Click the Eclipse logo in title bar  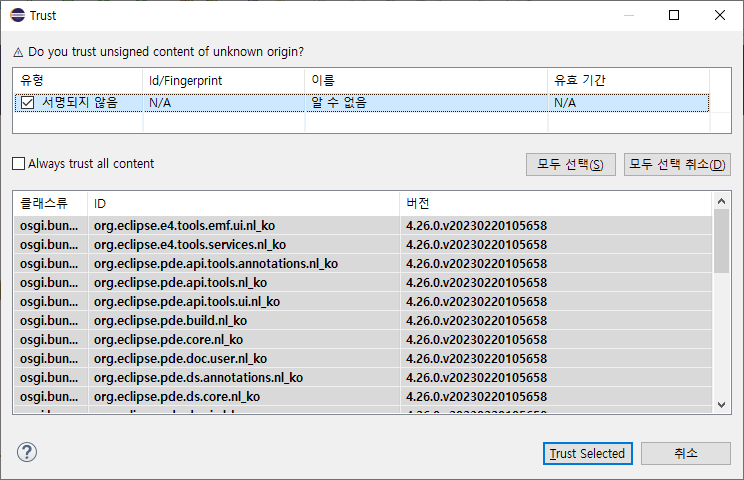pos(18,15)
